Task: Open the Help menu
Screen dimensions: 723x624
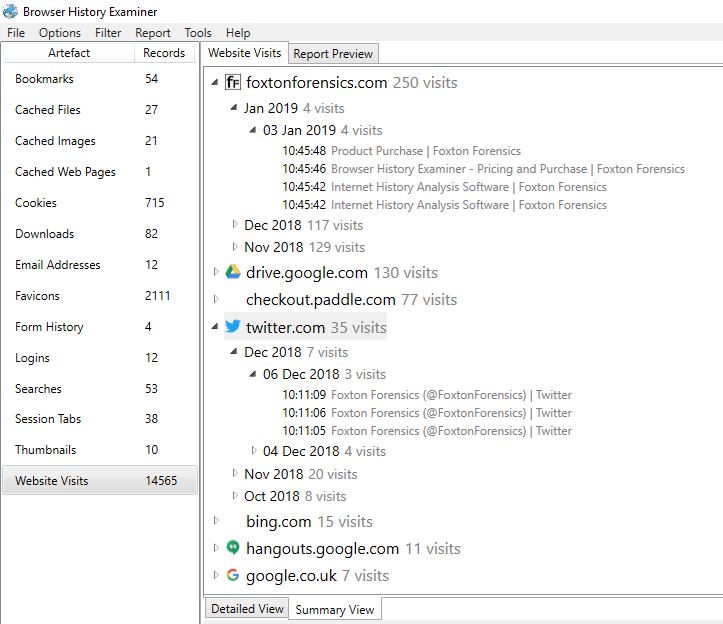Action: (238, 33)
